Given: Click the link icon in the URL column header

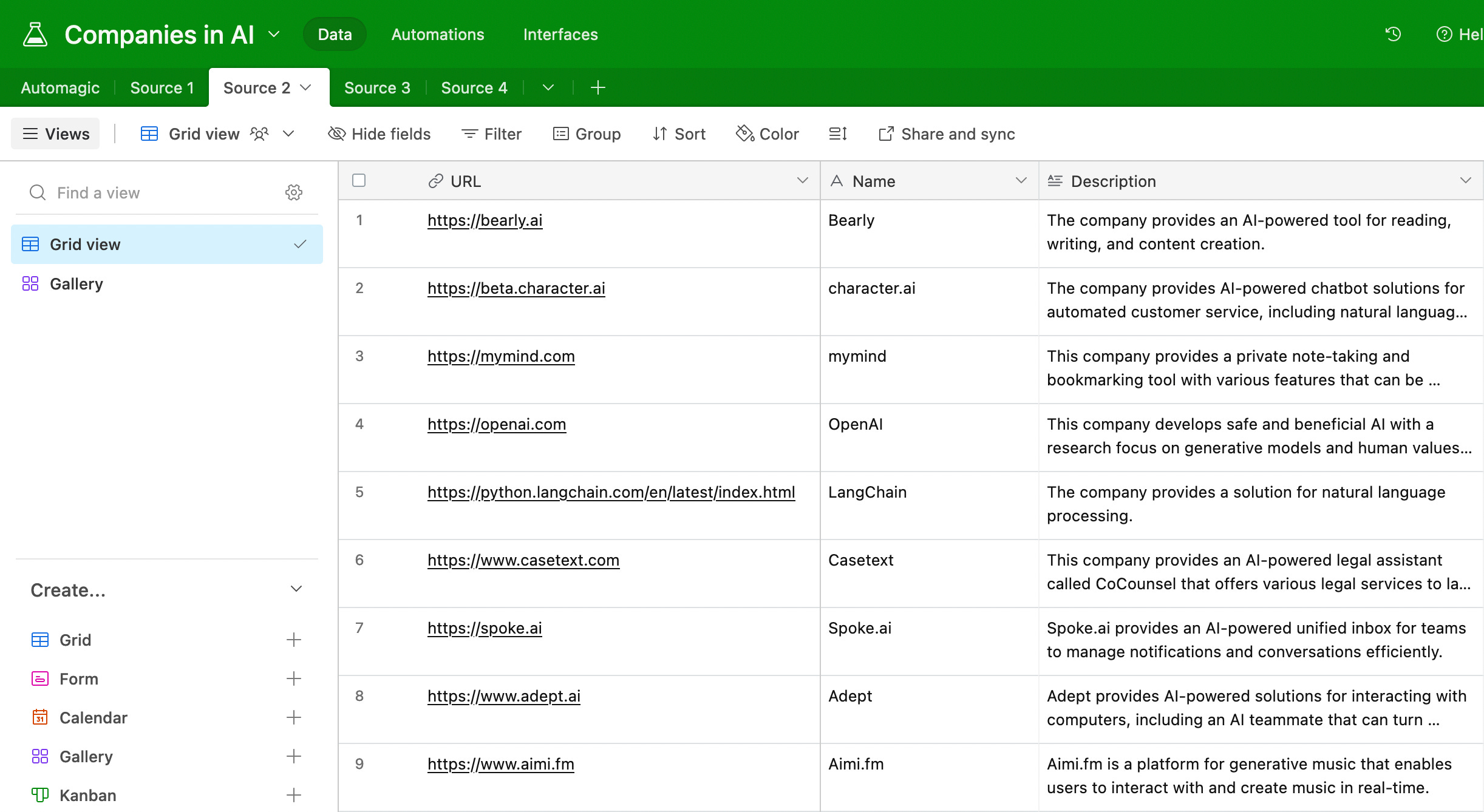Looking at the screenshot, I should 435,181.
